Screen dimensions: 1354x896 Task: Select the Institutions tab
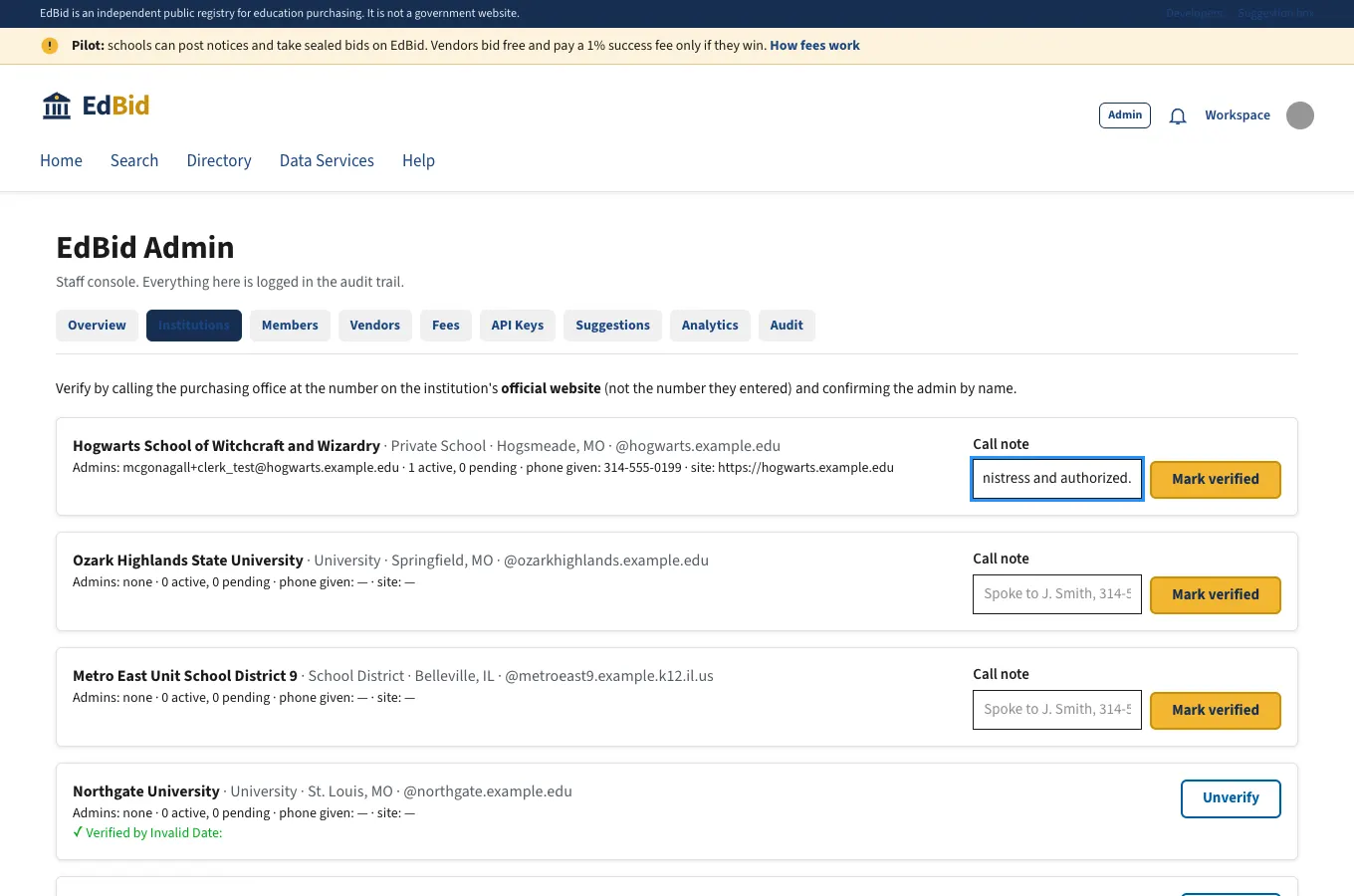194,326
